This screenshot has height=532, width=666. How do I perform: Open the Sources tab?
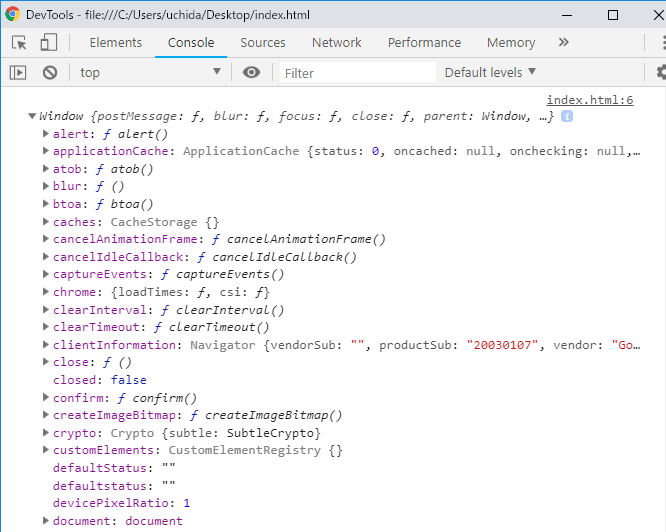[262, 42]
